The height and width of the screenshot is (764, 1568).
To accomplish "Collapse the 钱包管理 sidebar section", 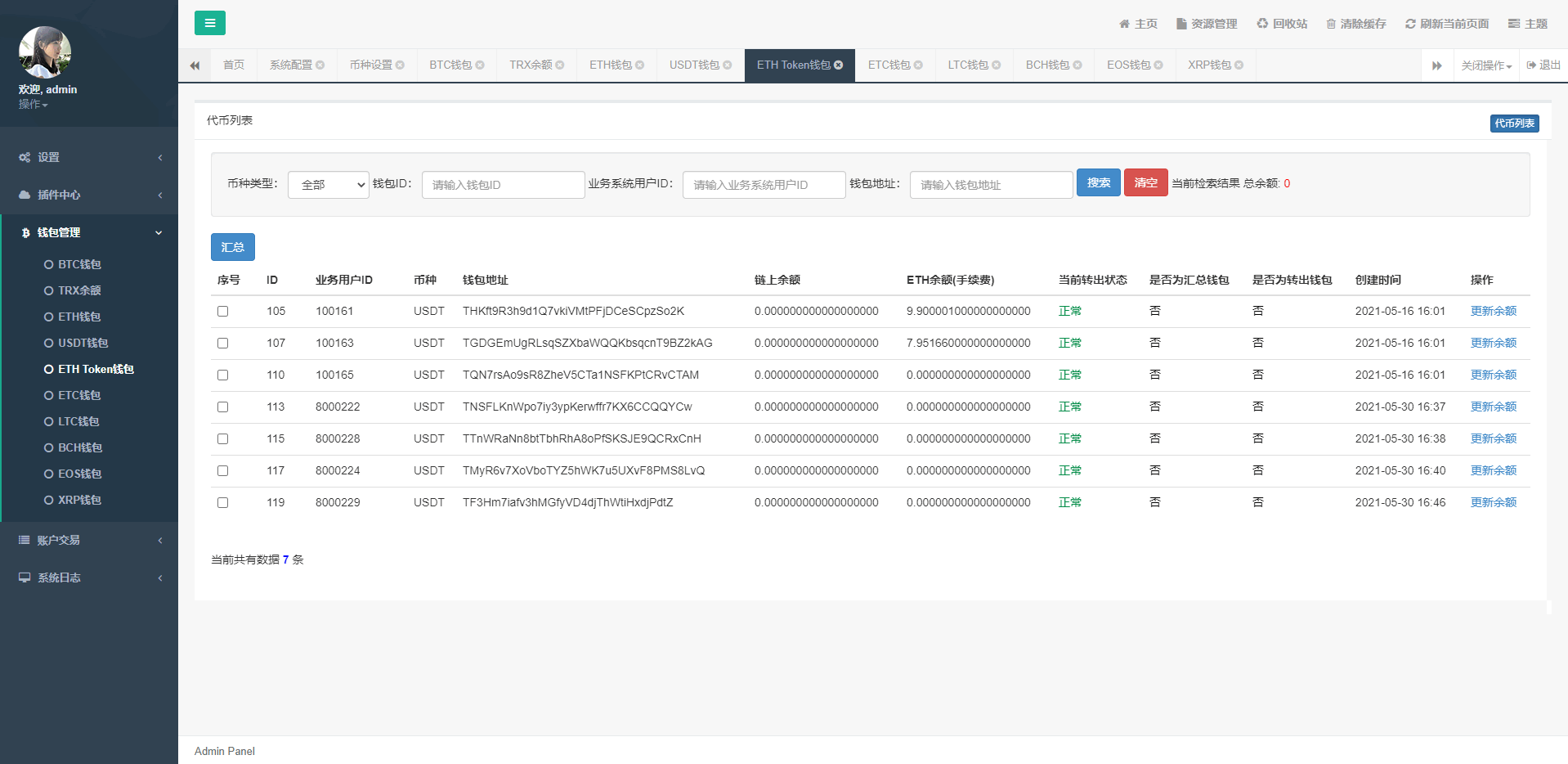I will pos(90,232).
